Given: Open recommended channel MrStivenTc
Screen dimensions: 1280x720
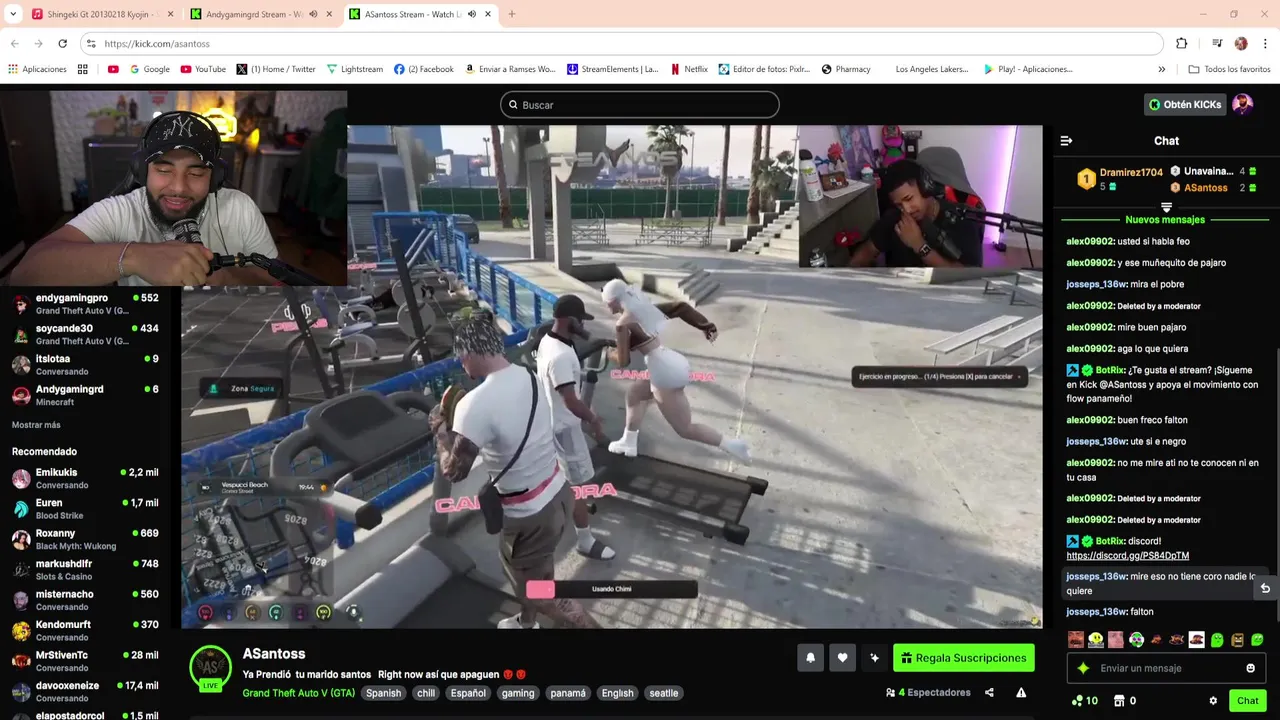Looking at the screenshot, I should point(85,661).
